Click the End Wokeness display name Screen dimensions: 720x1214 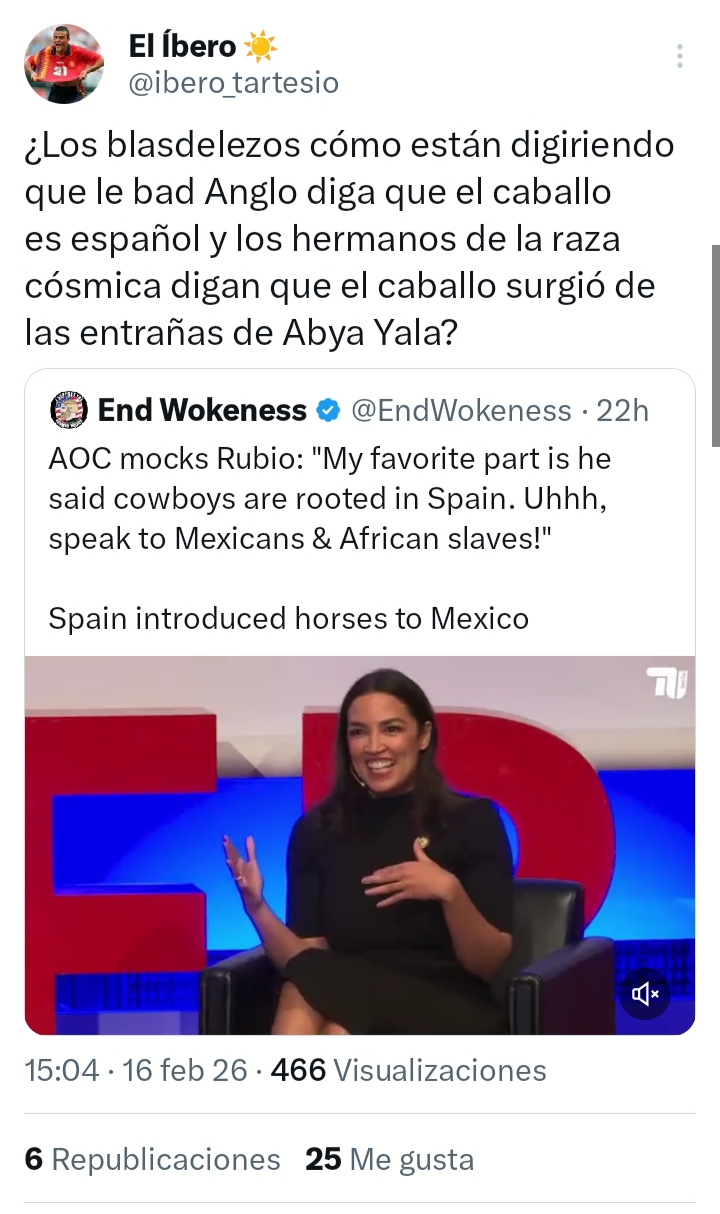202,410
